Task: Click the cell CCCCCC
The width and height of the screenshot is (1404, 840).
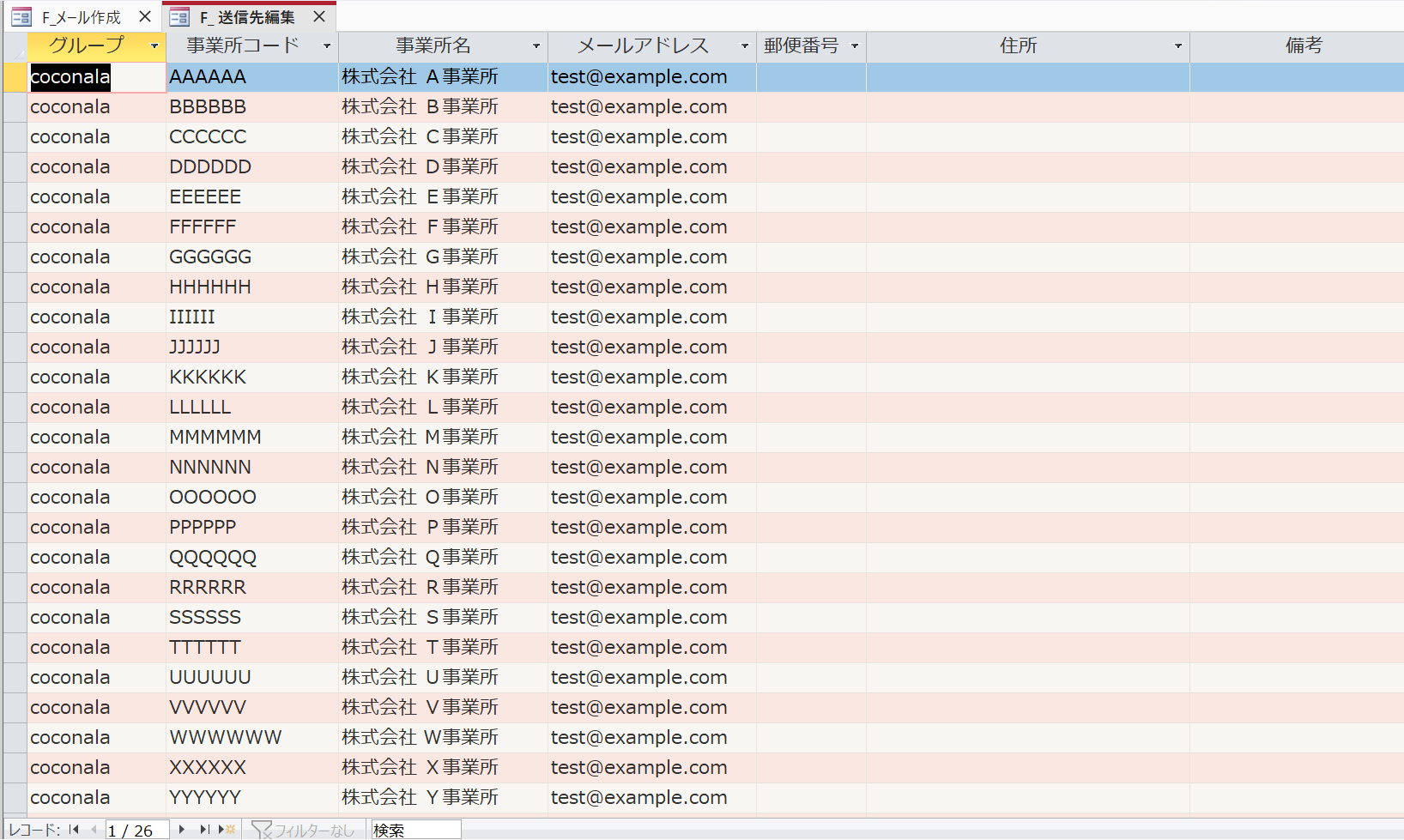Action: pos(252,137)
